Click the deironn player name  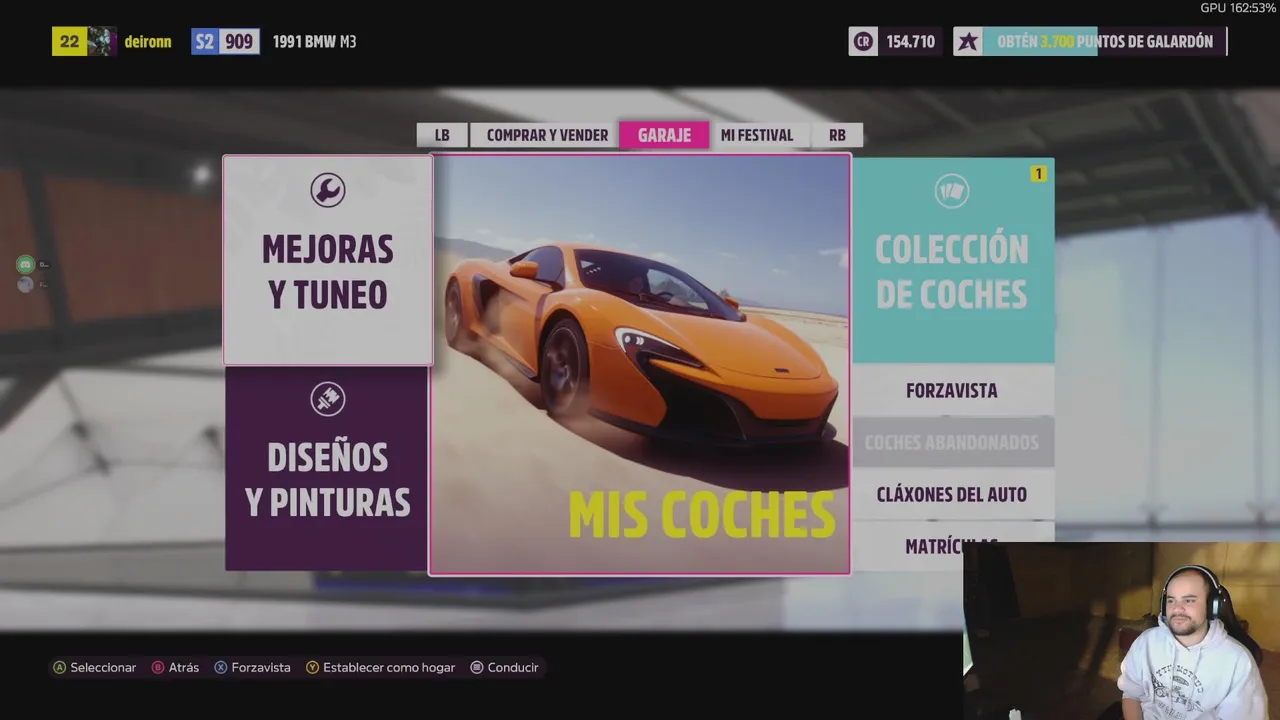tap(148, 42)
